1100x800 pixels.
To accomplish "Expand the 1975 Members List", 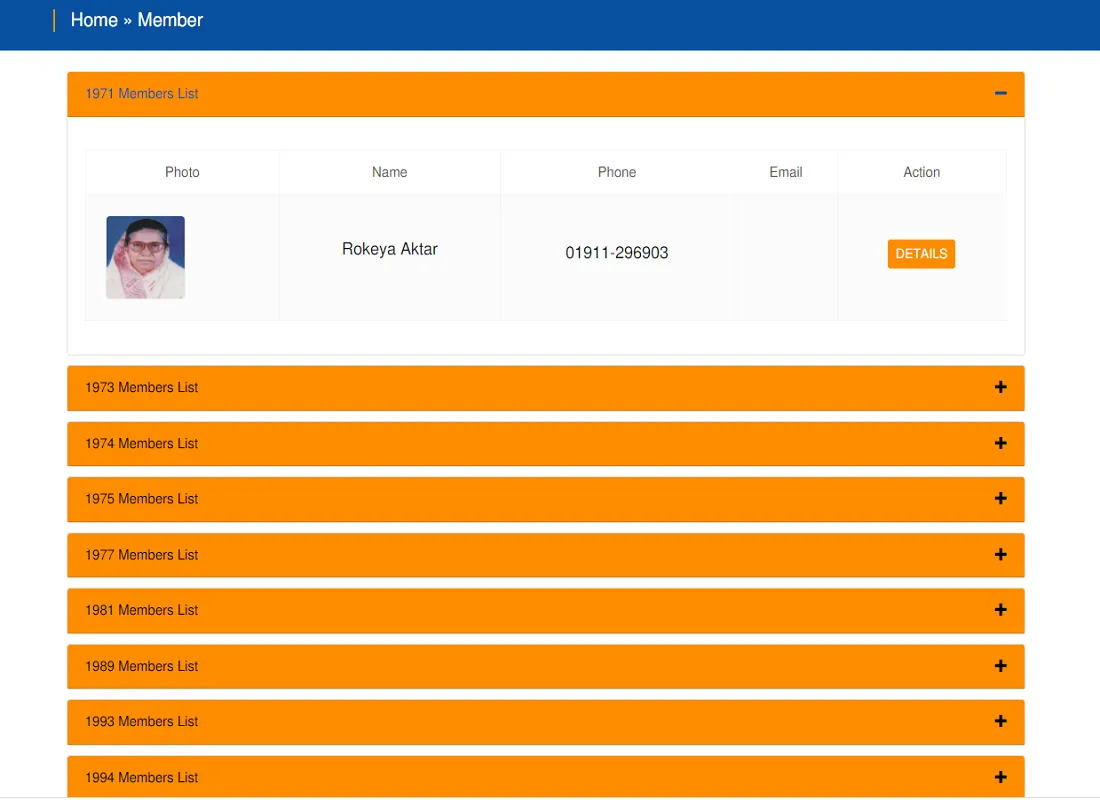I will click(546, 499).
